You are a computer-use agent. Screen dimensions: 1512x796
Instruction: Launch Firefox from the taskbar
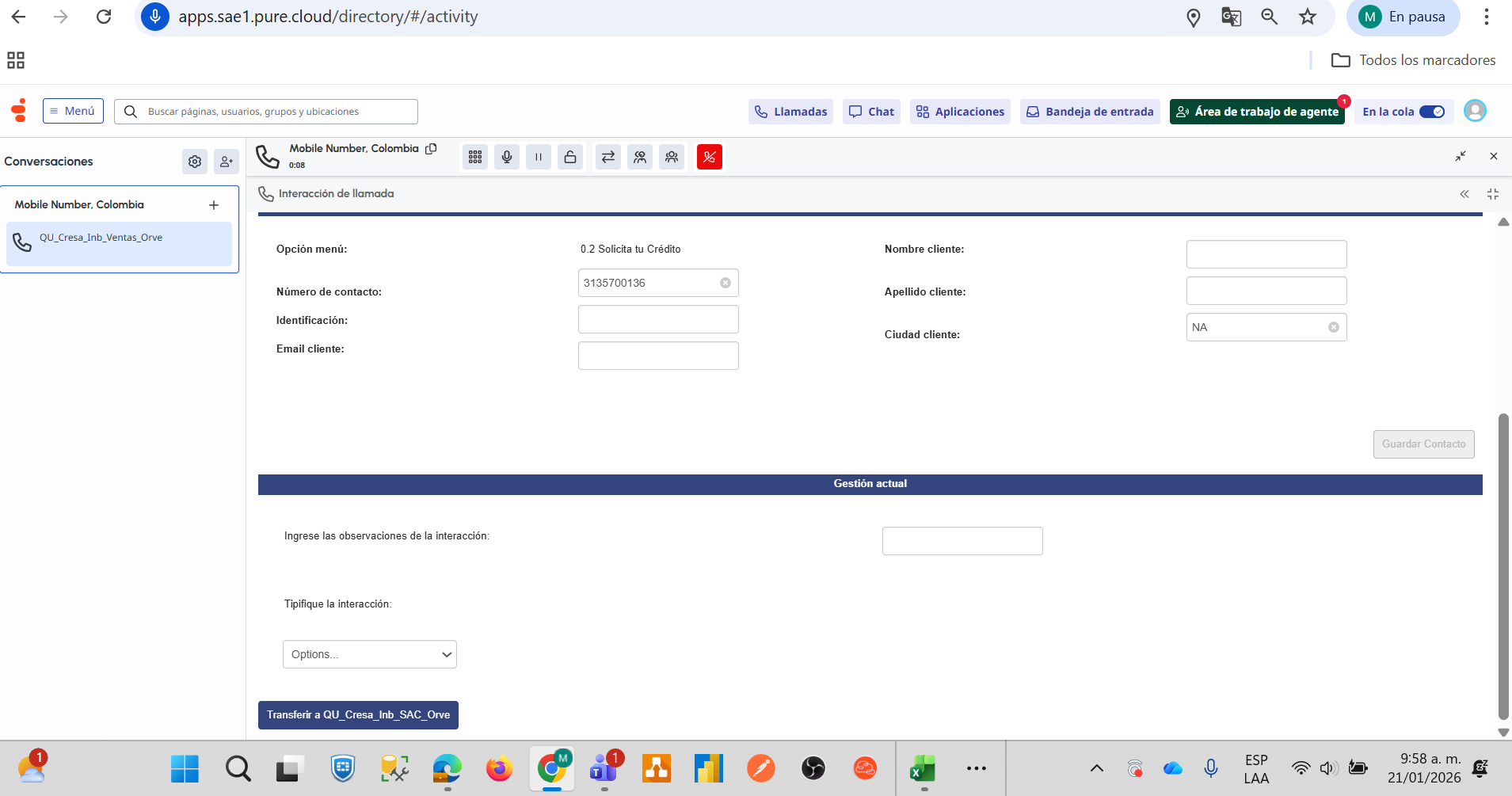coord(499,768)
